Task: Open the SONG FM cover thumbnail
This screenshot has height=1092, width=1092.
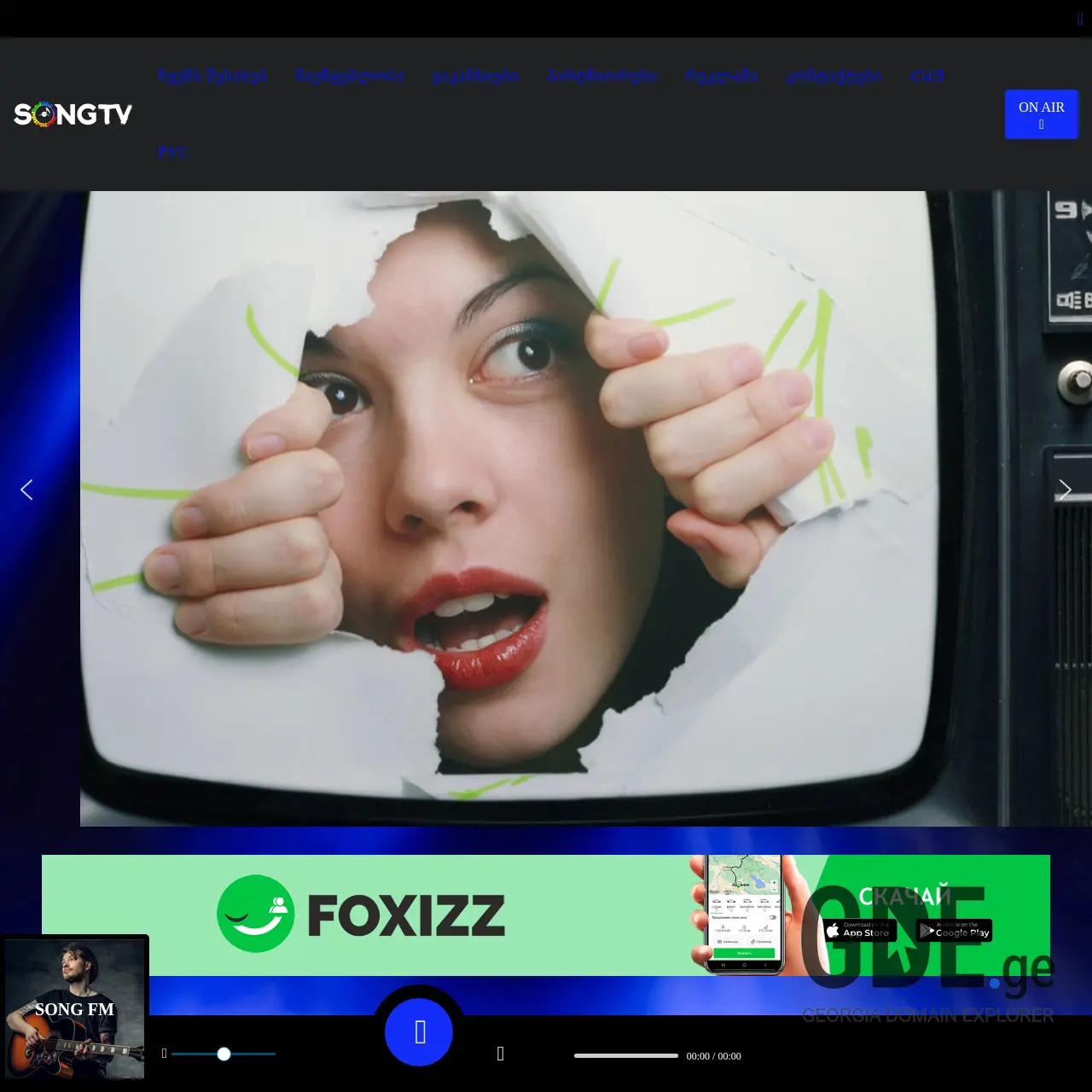Action: [75, 1012]
